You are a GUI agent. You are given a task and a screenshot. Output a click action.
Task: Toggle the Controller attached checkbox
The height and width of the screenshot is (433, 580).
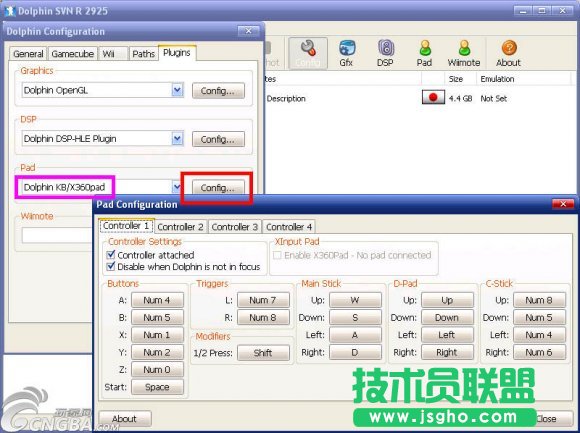(x=111, y=255)
